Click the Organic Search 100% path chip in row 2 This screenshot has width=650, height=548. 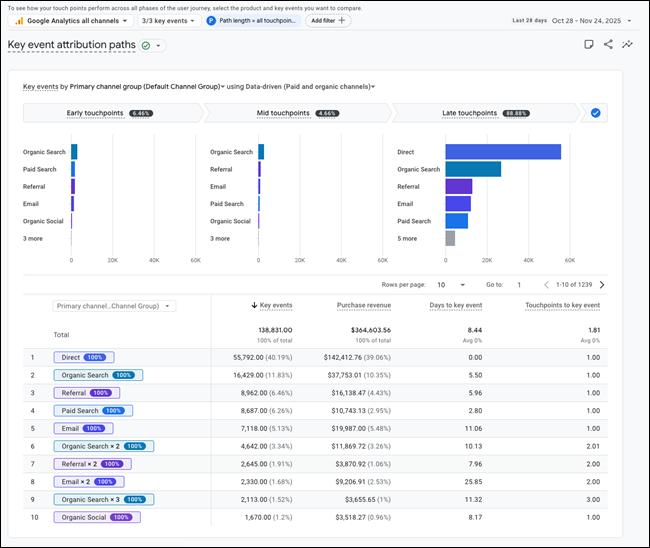click(98, 375)
